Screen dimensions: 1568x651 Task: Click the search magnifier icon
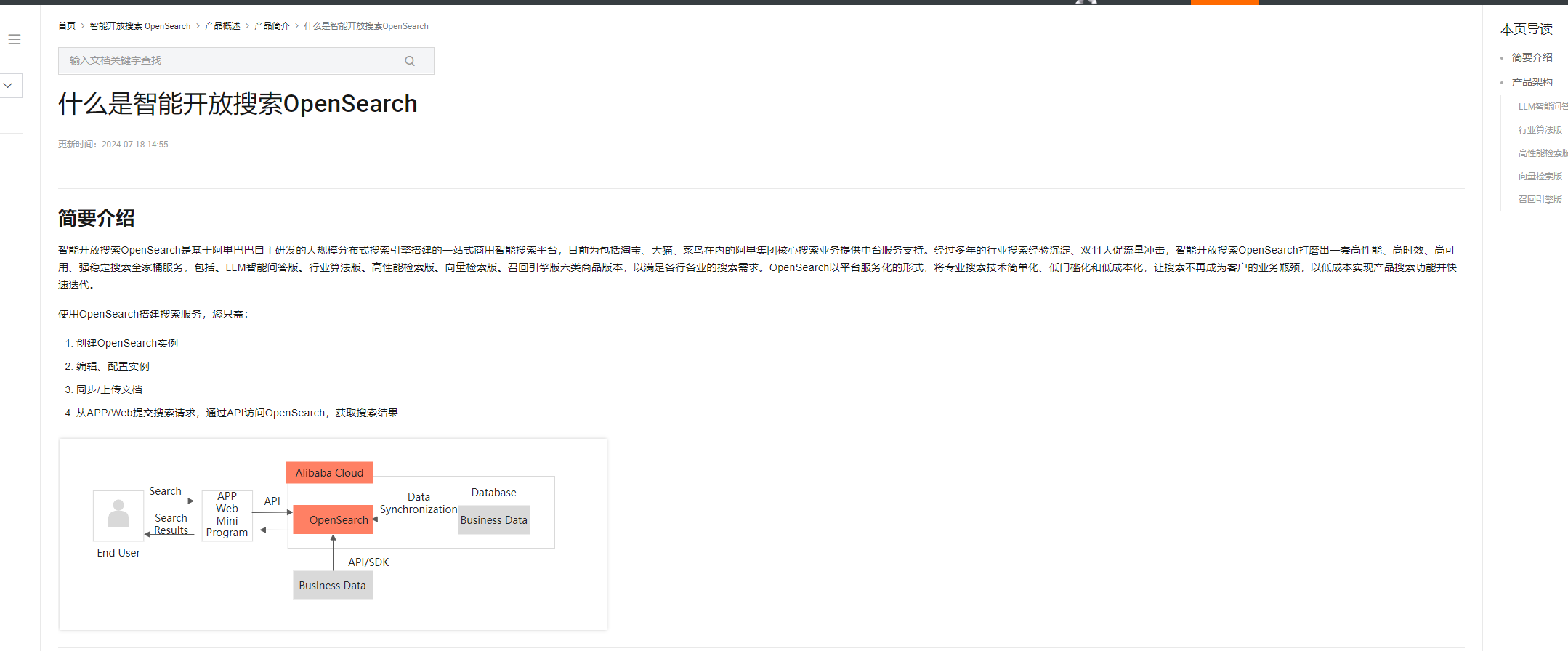[410, 61]
